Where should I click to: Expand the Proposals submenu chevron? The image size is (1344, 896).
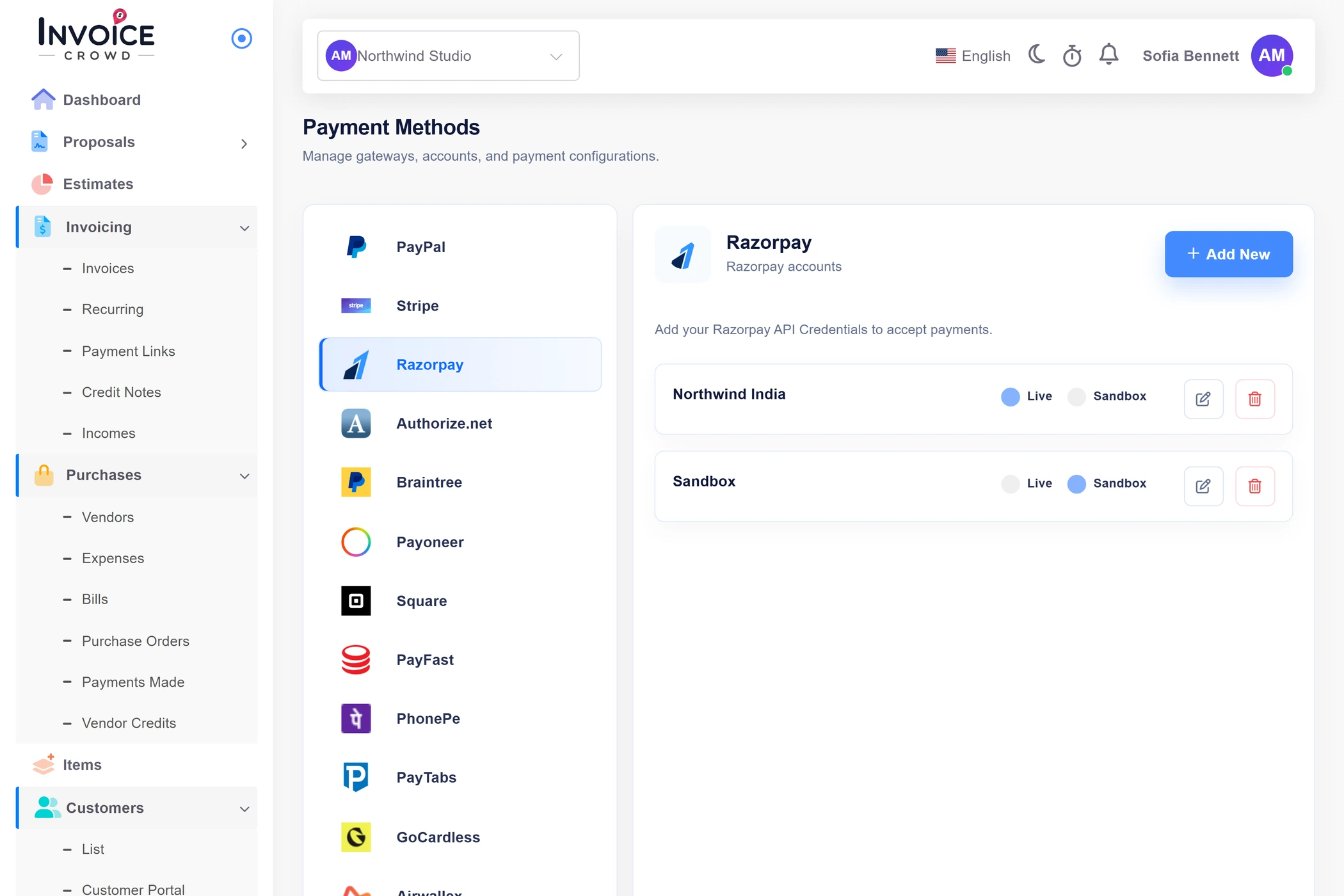click(x=244, y=143)
